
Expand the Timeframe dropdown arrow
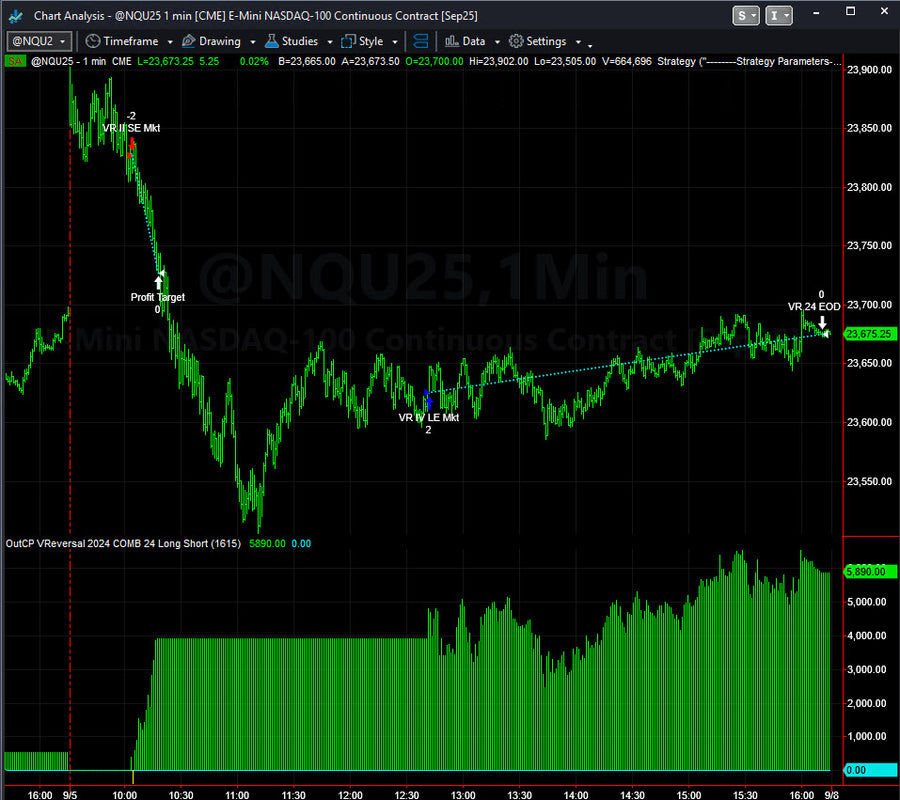170,42
